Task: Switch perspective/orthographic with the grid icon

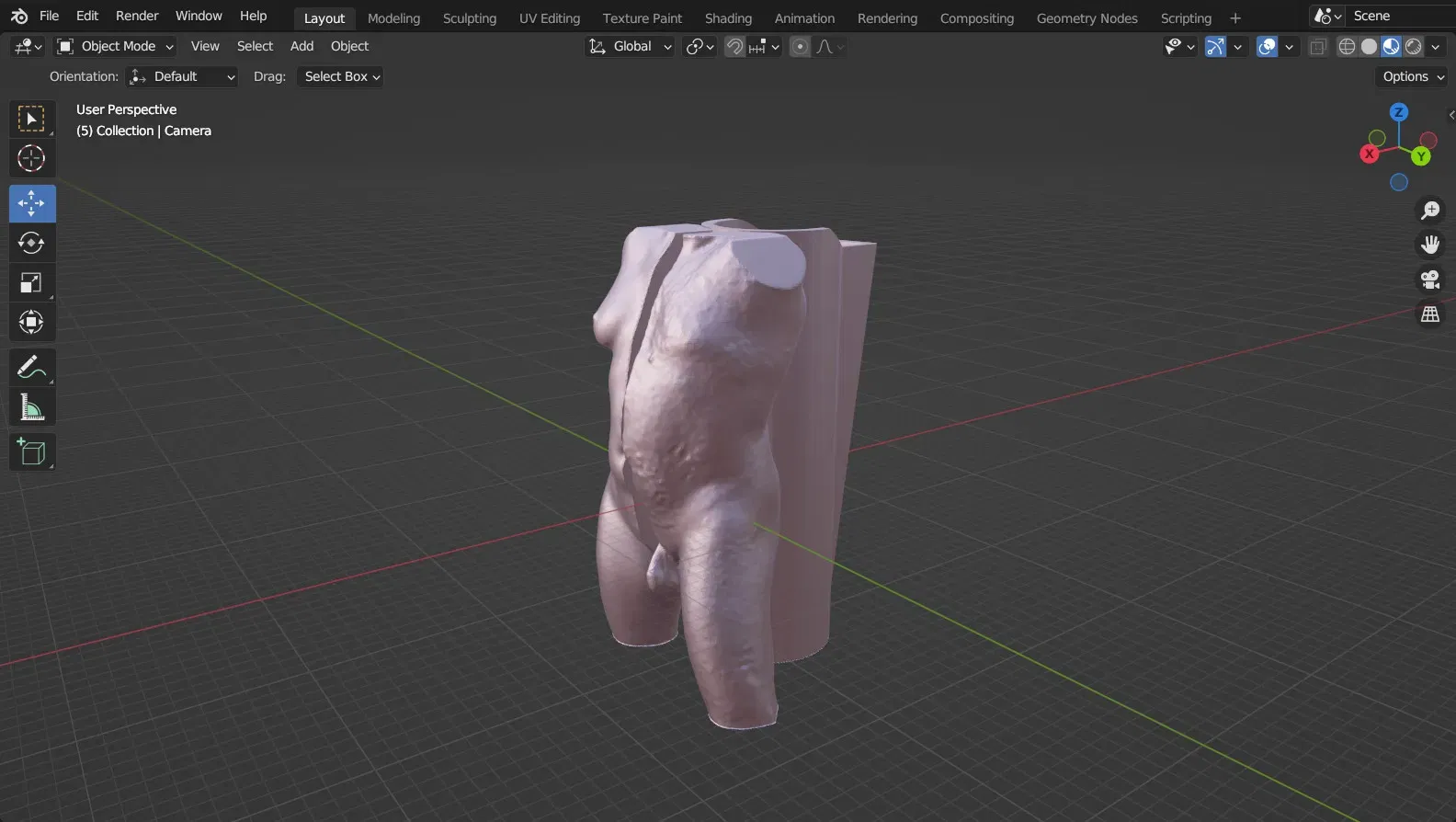Action: (1430, 314)
